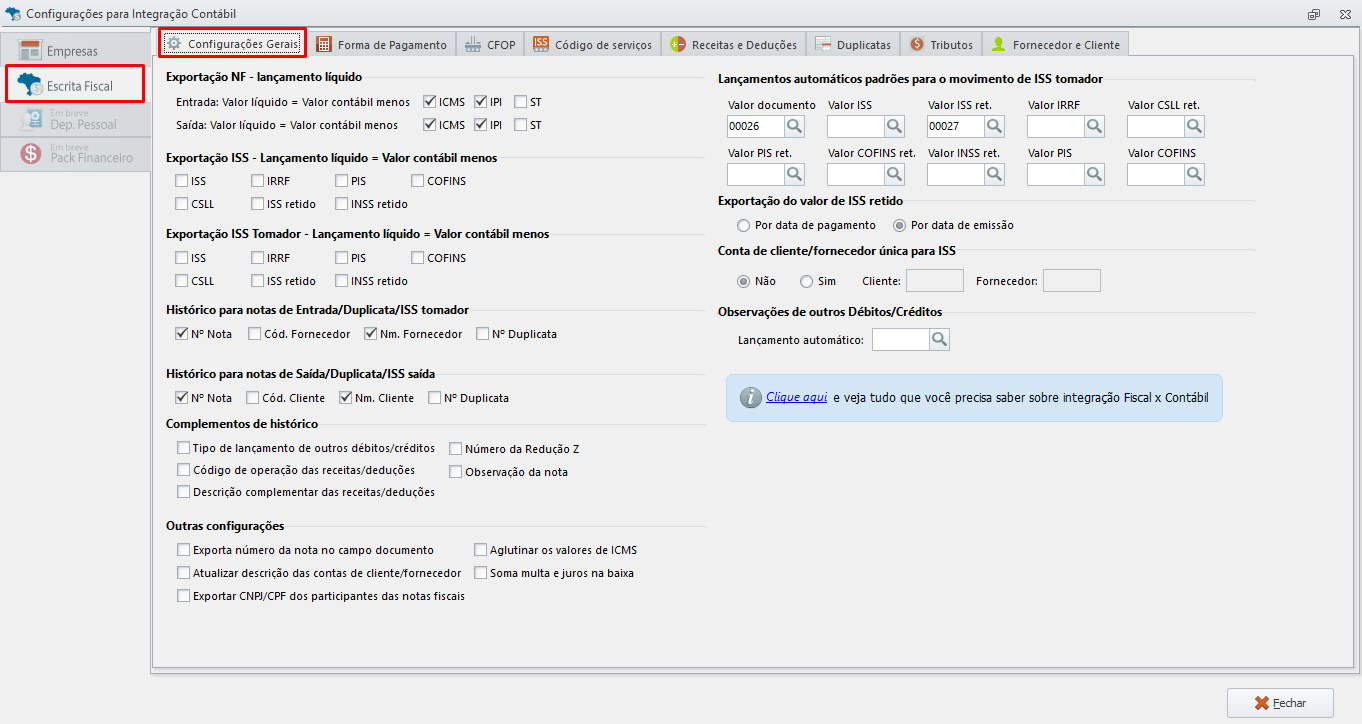Click the Valor COFINS search icon
The height and width of the screenshot is (724, 1362).
click(1194, 174)
